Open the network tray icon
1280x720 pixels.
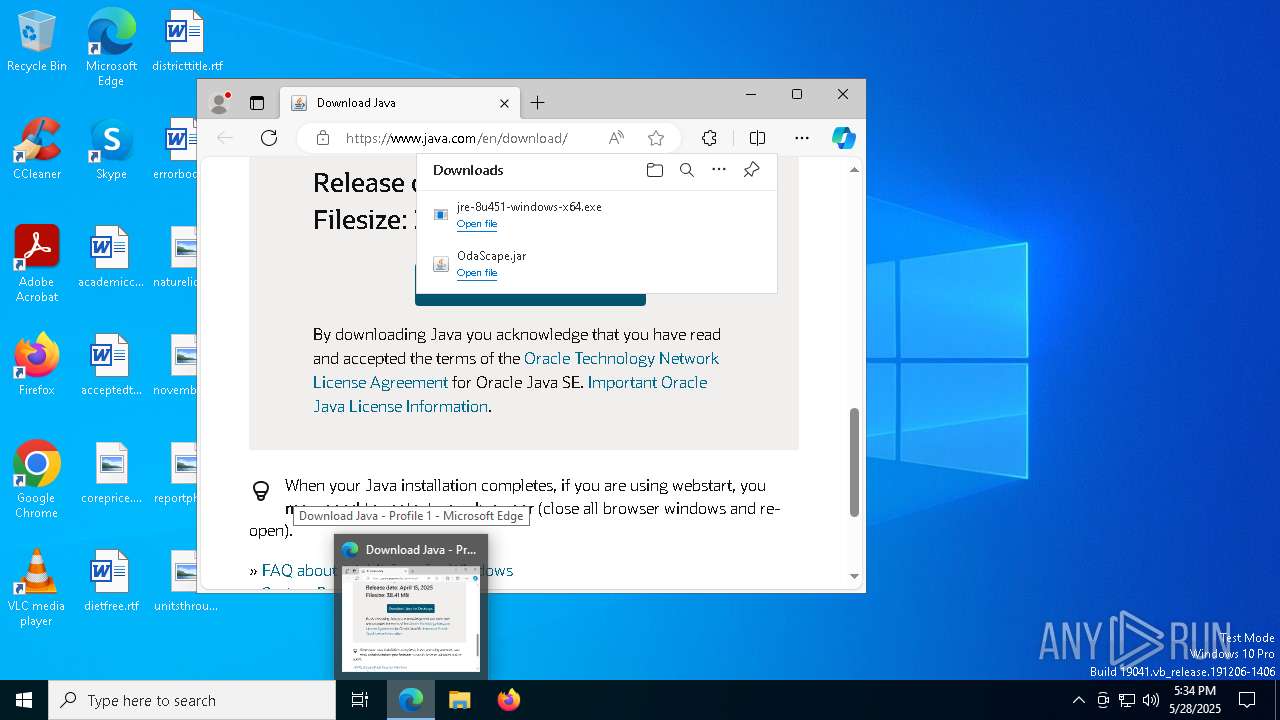1127,700
